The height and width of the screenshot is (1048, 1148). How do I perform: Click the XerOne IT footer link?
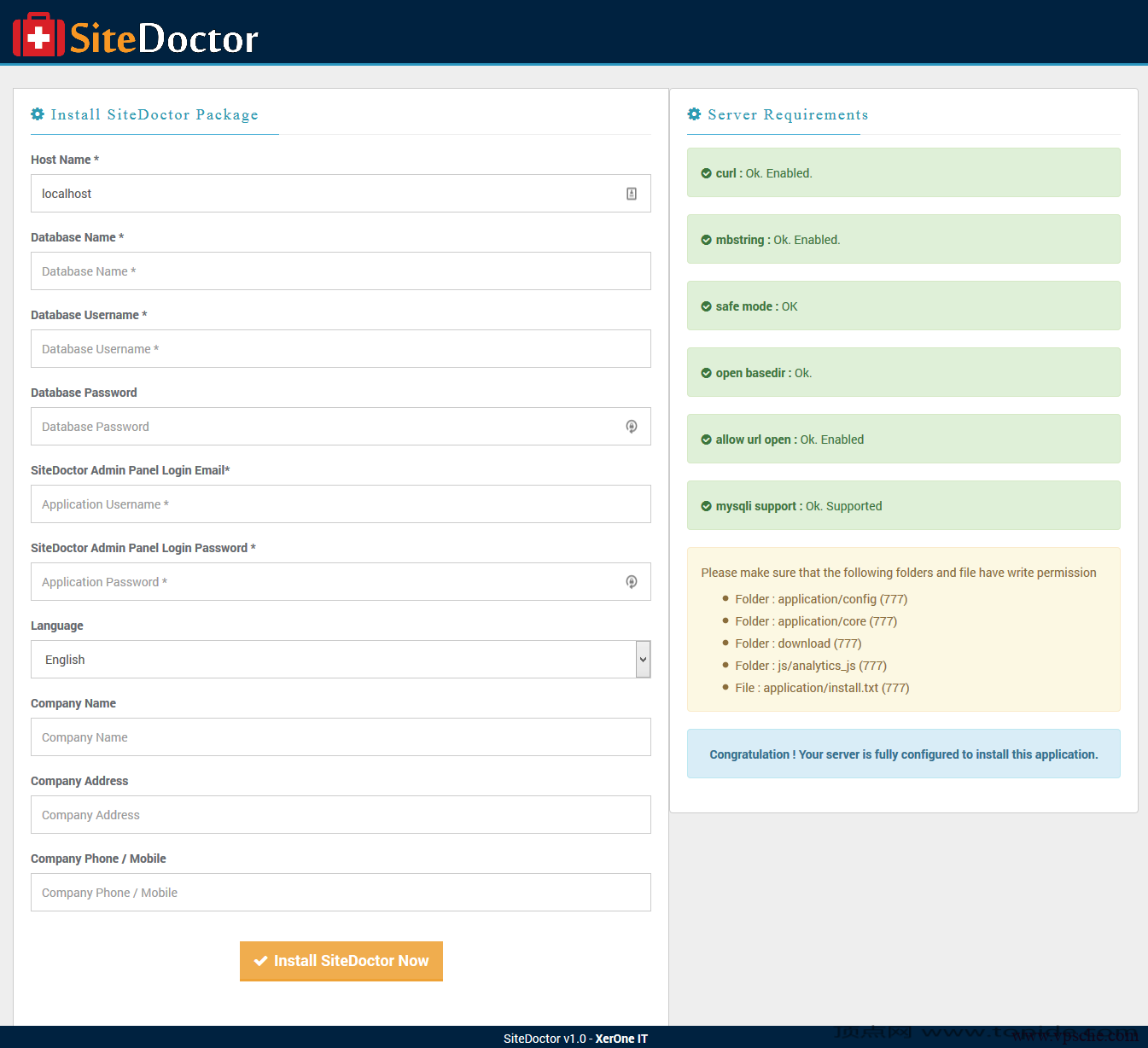[621, 1039]
